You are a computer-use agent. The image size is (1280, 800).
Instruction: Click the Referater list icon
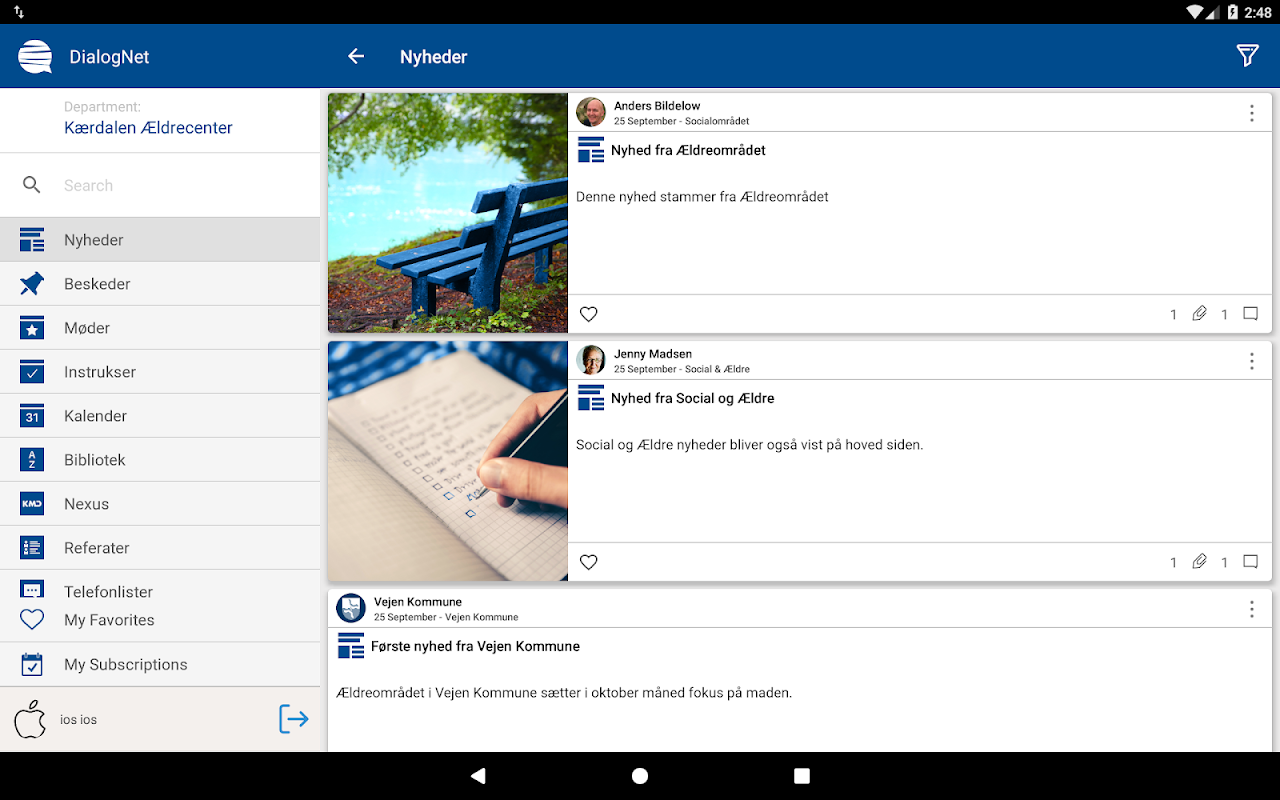[x=32, y=548]
